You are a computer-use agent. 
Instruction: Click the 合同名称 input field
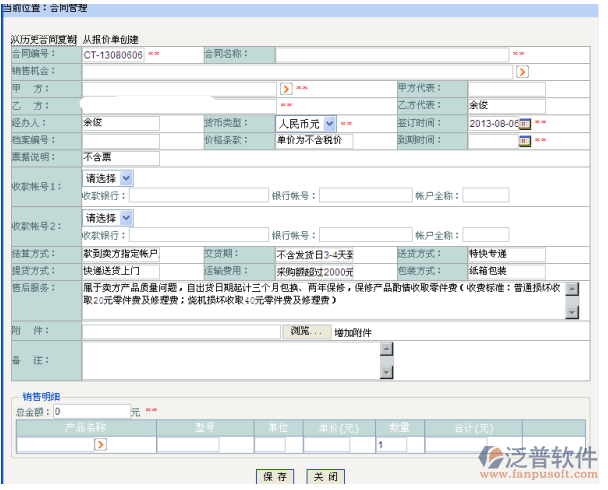[391, 55]
